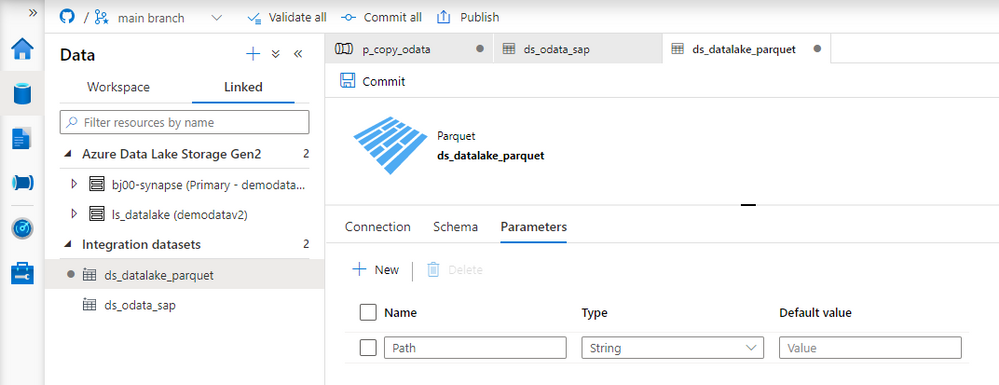Open the Home hub icon
999x385 pixels.
(x=23, y=49)
